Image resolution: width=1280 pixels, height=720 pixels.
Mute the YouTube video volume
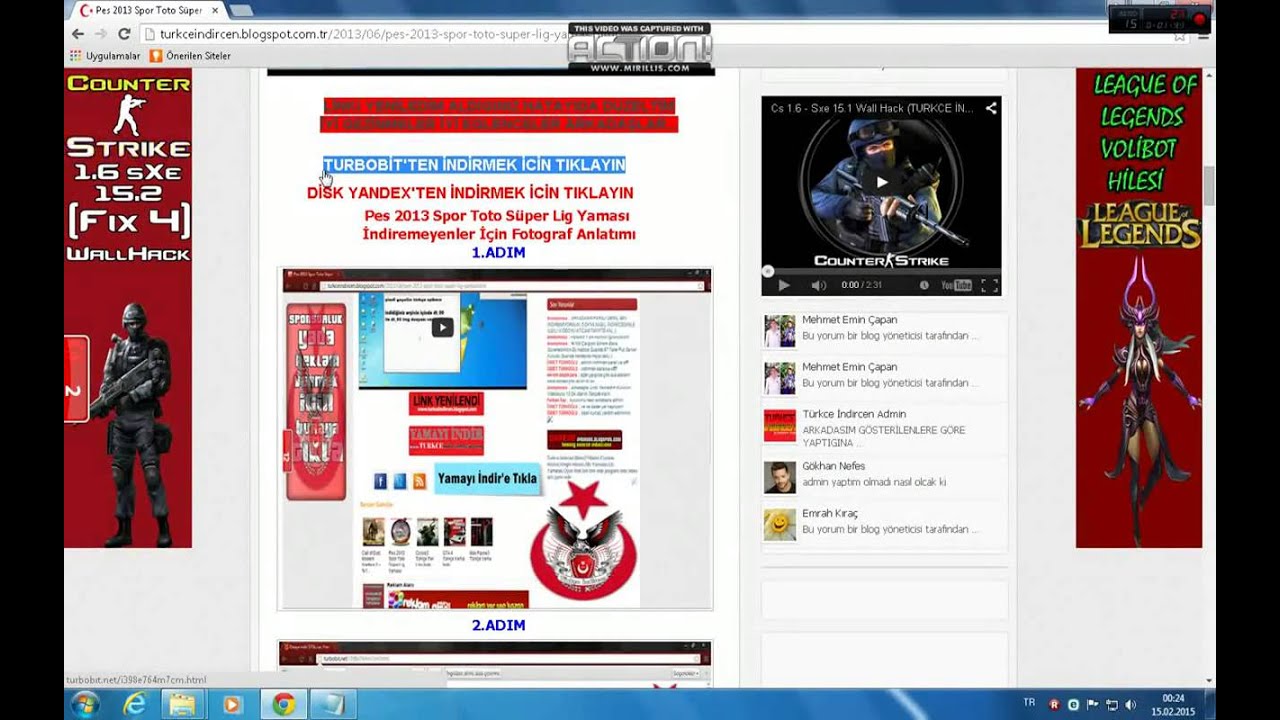[818, 285]
